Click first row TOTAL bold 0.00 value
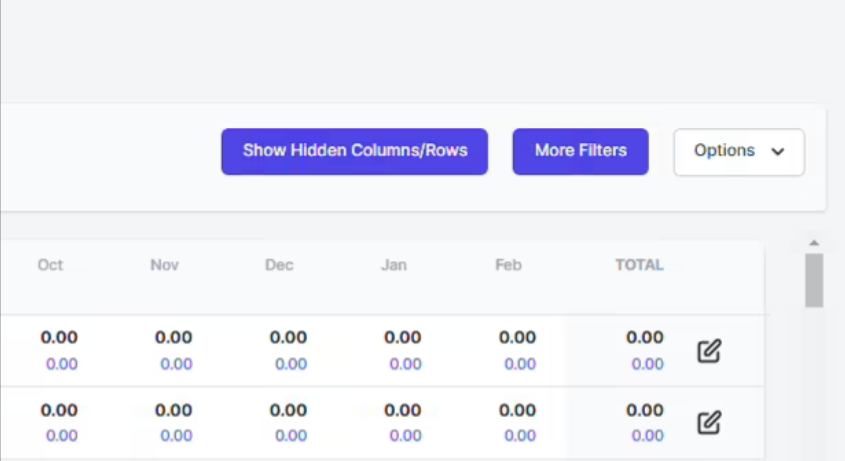Image resolution: width=845 pixels, height=461 pixels. (645, 338)
